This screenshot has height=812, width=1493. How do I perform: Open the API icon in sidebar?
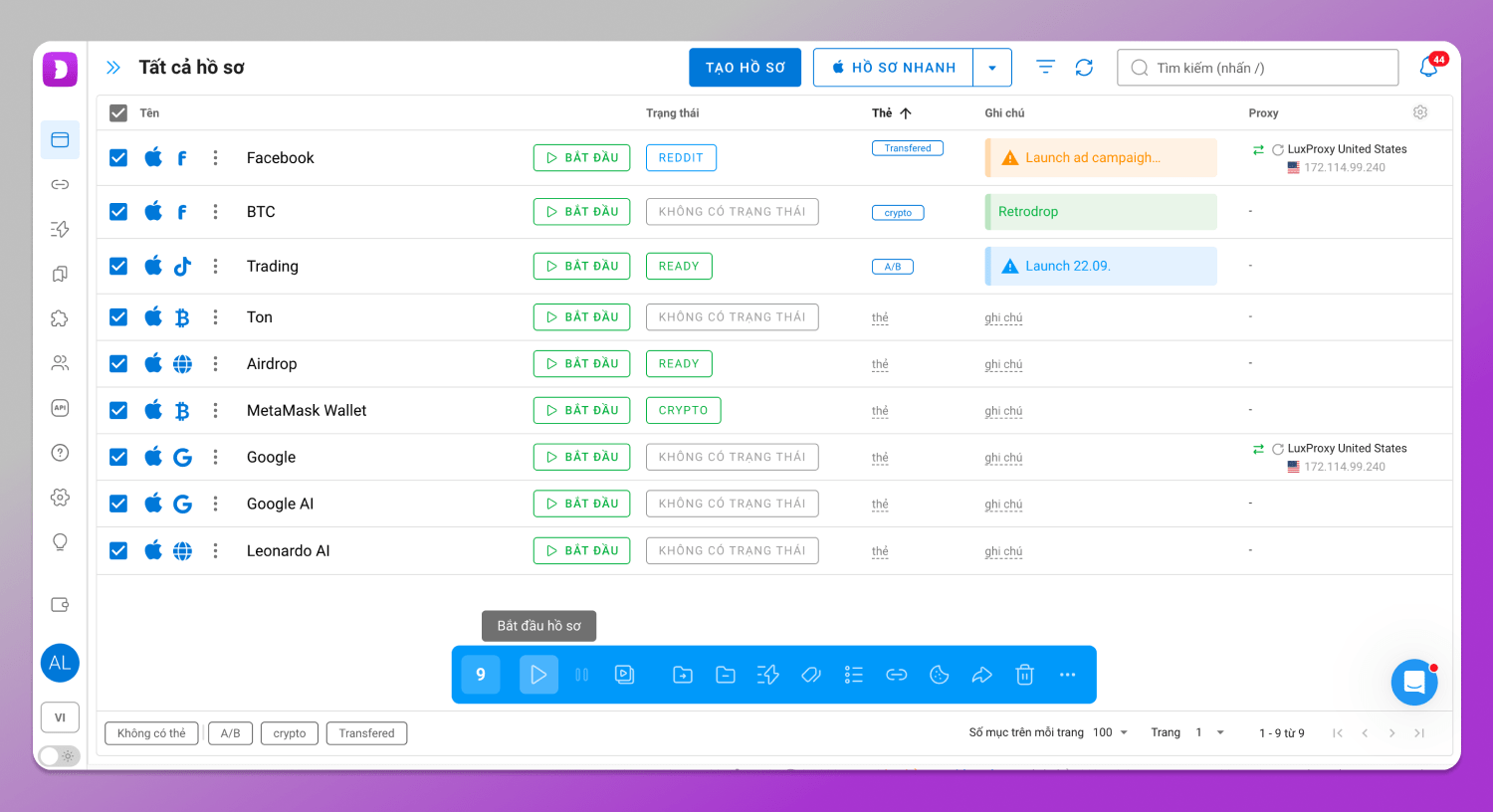[x=60, y=408]
